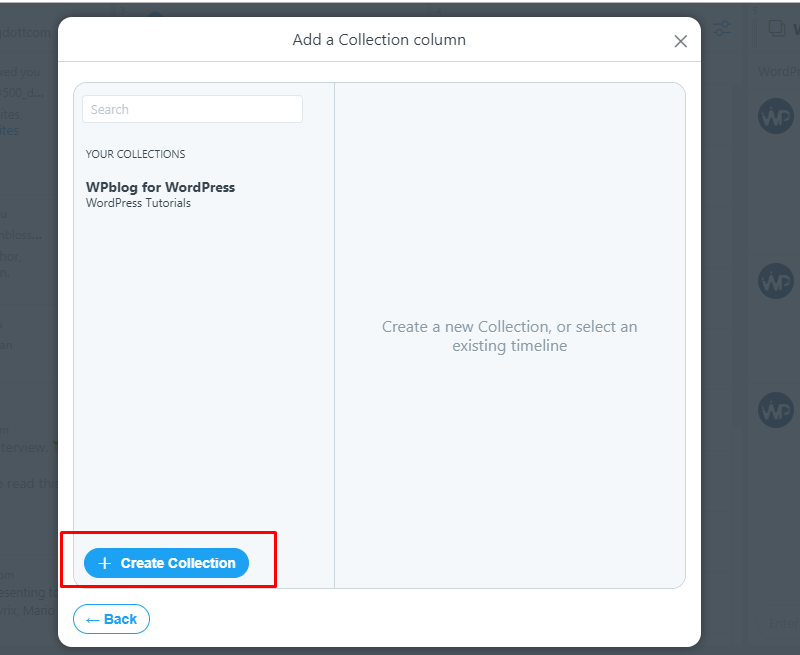The height and width of the screenshot is (655, 800).
Task: Click the YOUR COLLECTIONS section heading
Action: tap(135, 154)
